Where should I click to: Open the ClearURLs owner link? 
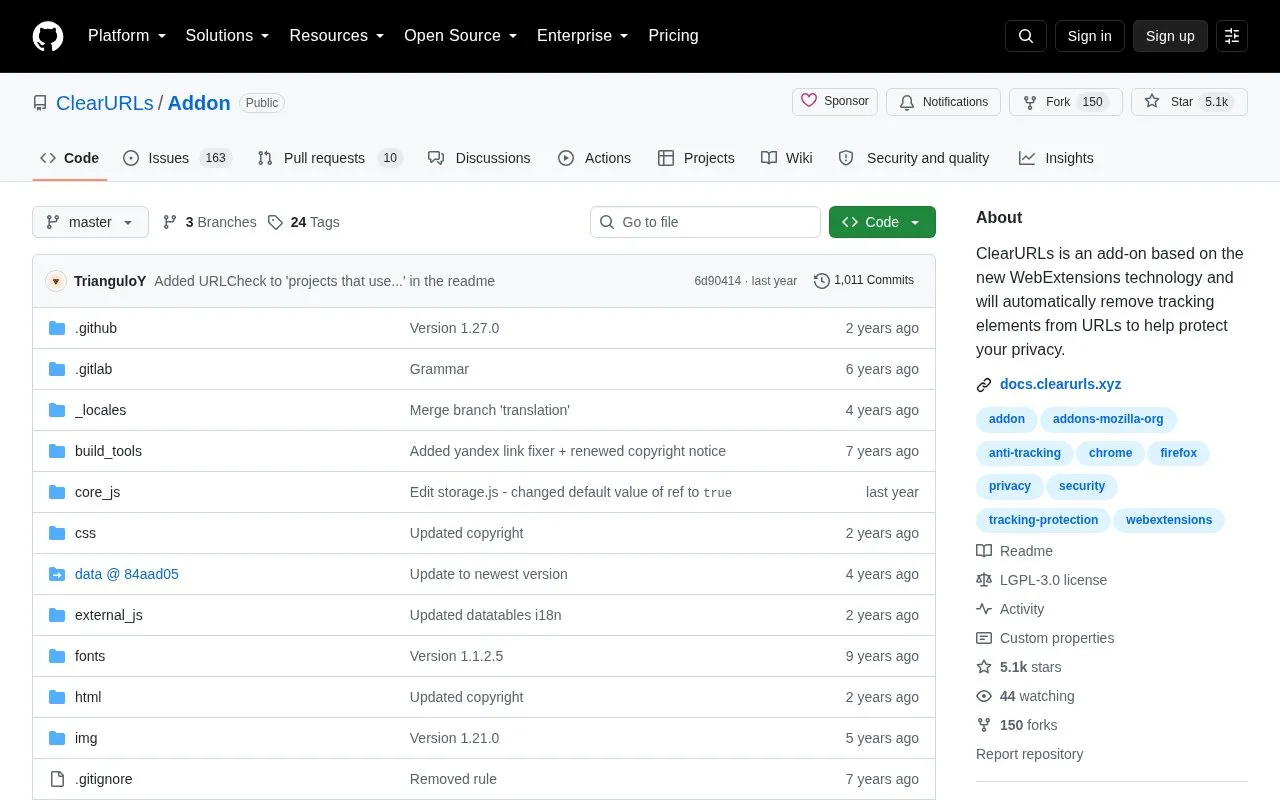pos(105,103)
